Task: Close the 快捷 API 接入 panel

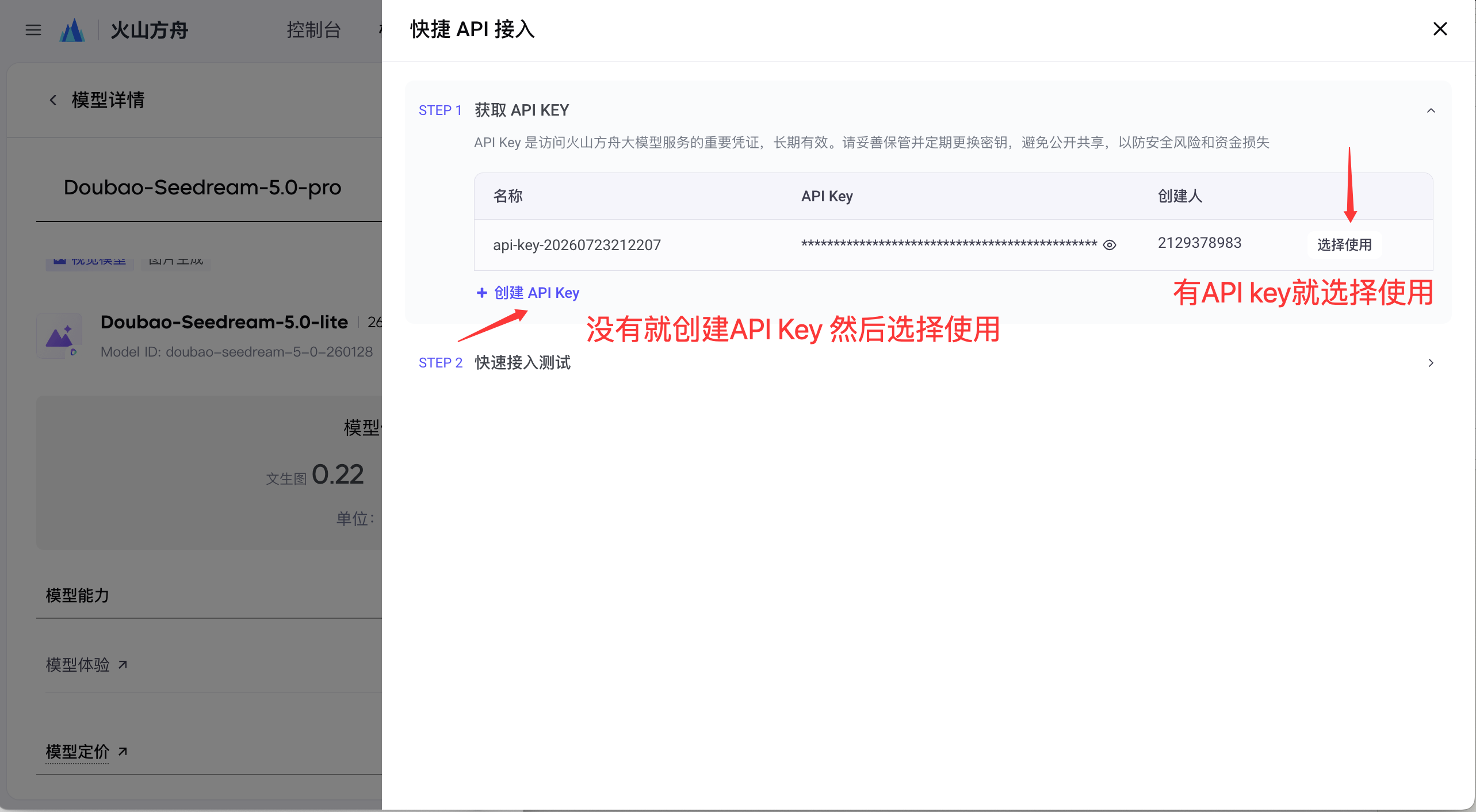Action: tap(1440, 29)
